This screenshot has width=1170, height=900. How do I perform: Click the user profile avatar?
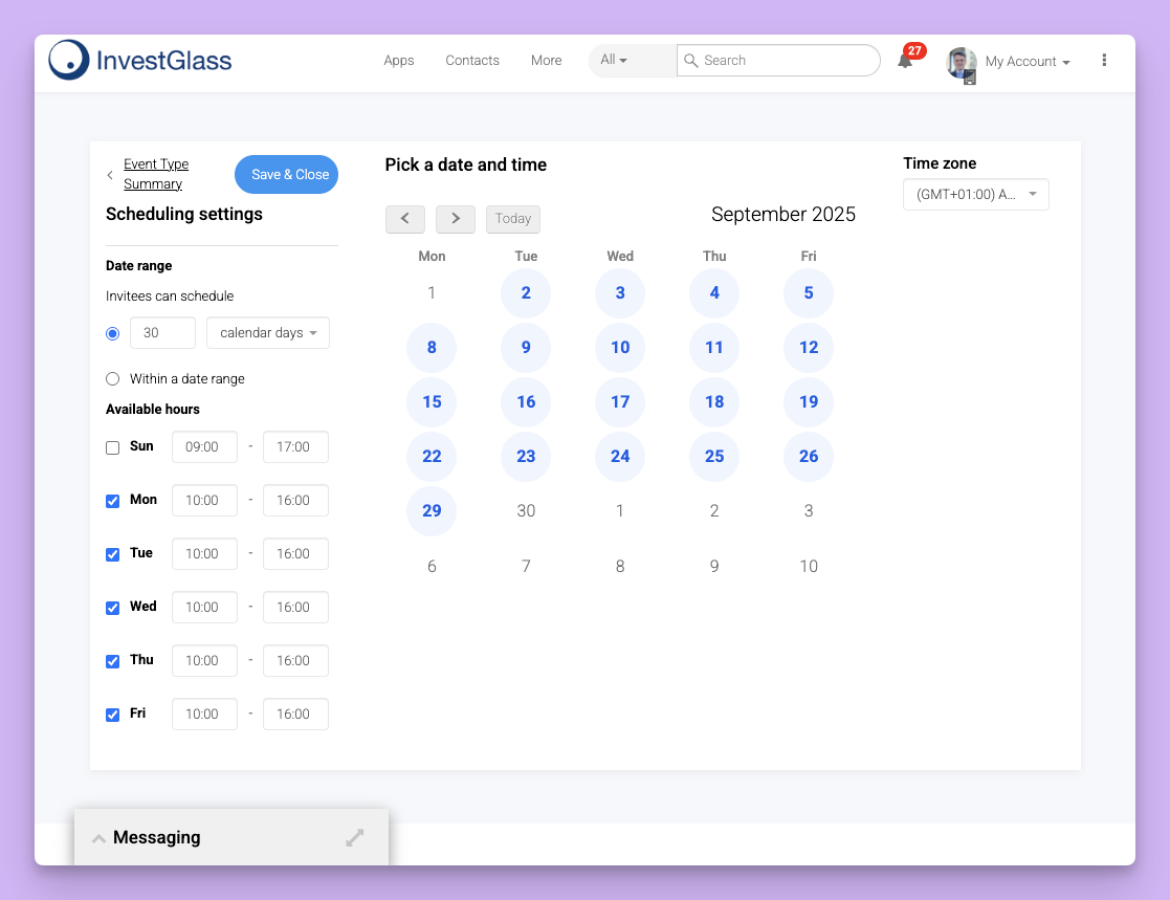(961, 62)
